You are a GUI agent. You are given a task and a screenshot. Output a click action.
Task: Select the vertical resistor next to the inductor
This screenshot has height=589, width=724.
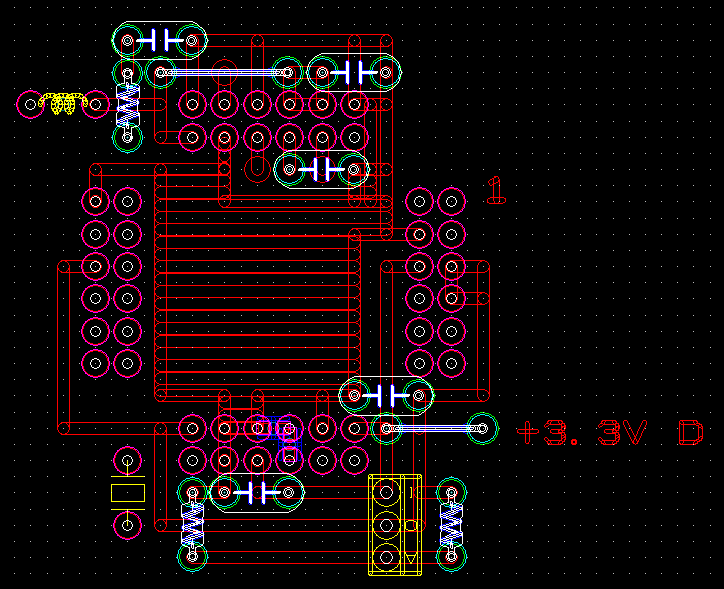127,105
